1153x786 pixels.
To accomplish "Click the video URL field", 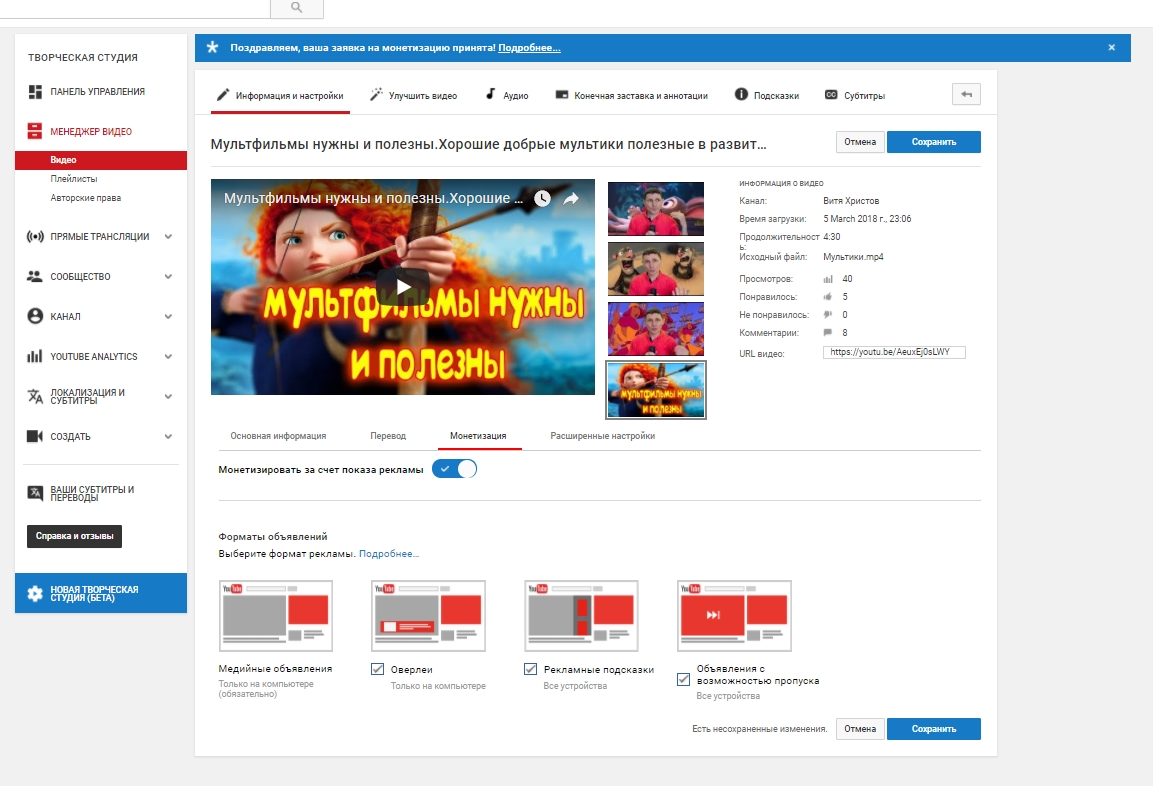I will 894,352.
